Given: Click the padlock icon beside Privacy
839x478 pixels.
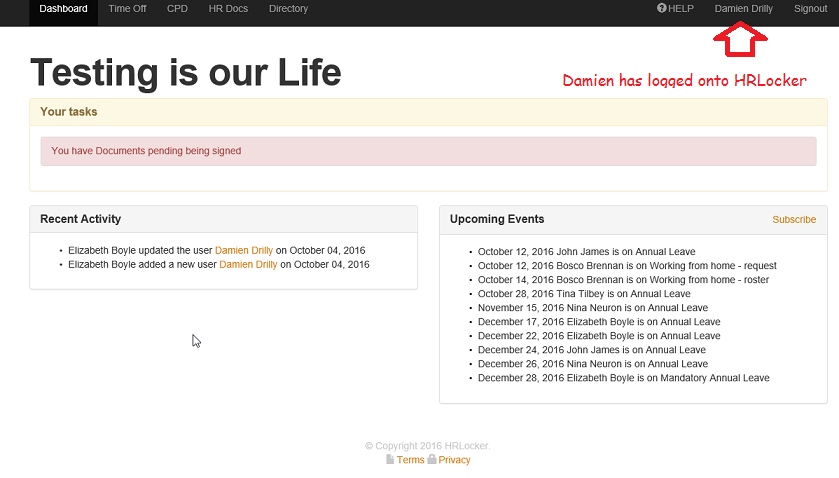Looking at the screenshot, I should 432,460.
